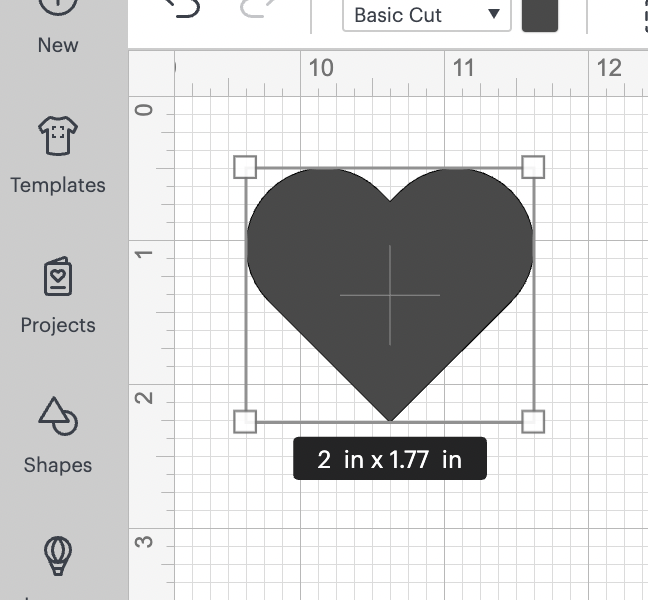Click the bottom-right handle of the heart selection

click(534, 421)
